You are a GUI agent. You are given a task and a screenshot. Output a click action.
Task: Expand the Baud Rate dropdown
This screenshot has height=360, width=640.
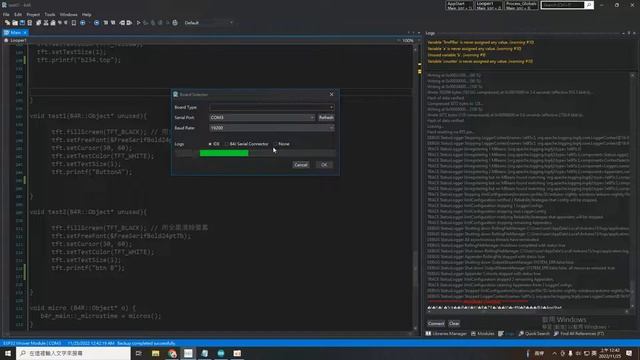(x=272, y=128)
